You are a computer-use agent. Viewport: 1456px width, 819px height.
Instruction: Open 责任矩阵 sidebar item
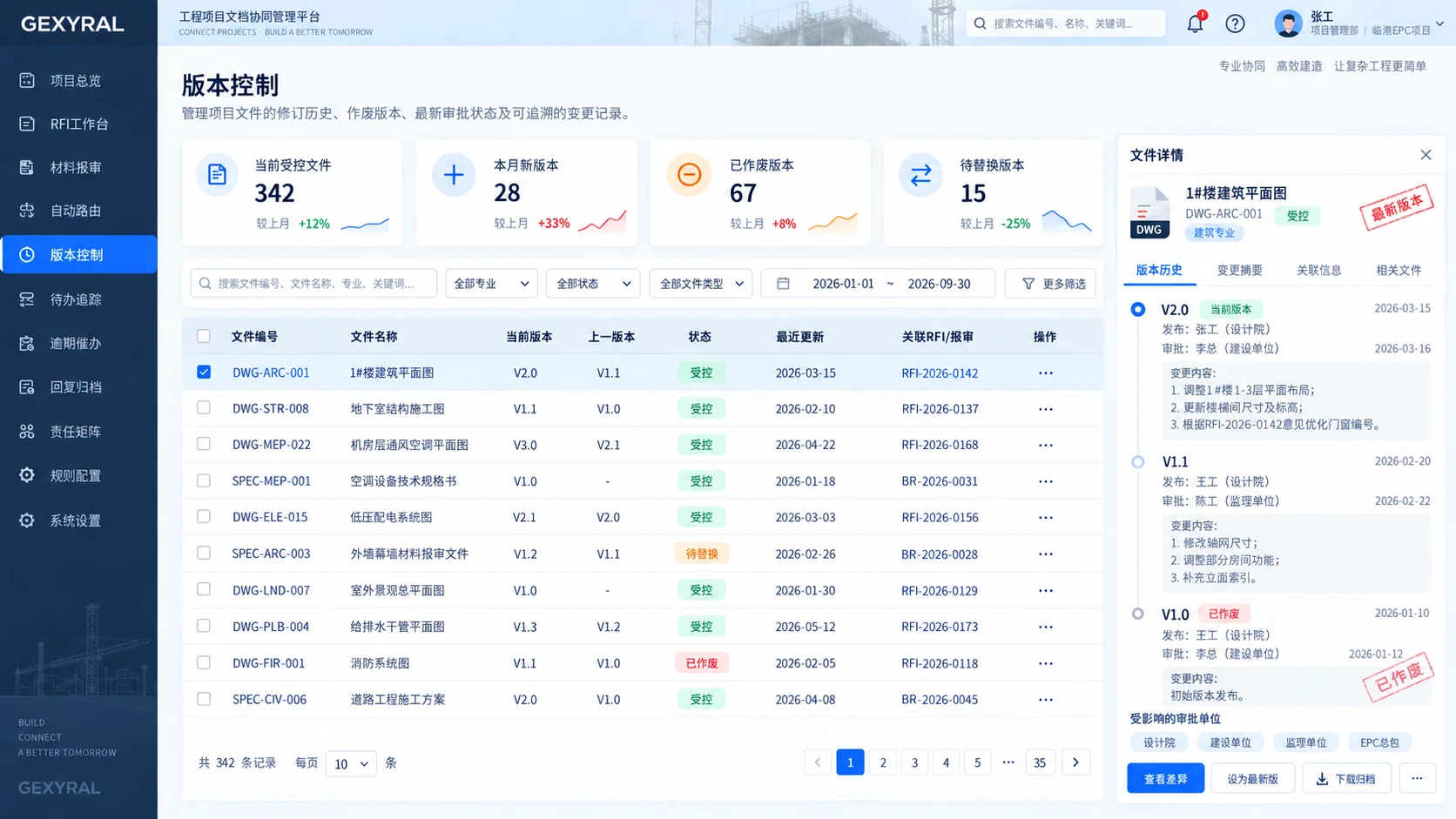(x=78, y=431)
